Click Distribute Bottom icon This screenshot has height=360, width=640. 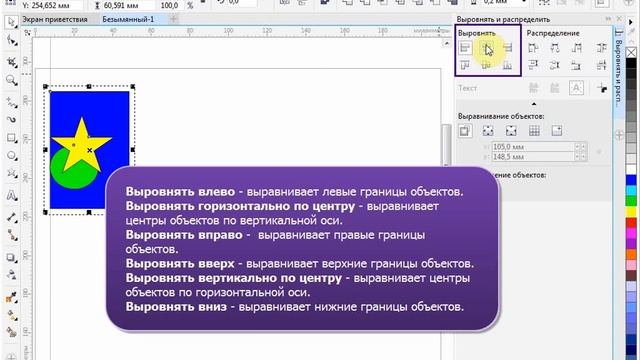click(577, 65)
